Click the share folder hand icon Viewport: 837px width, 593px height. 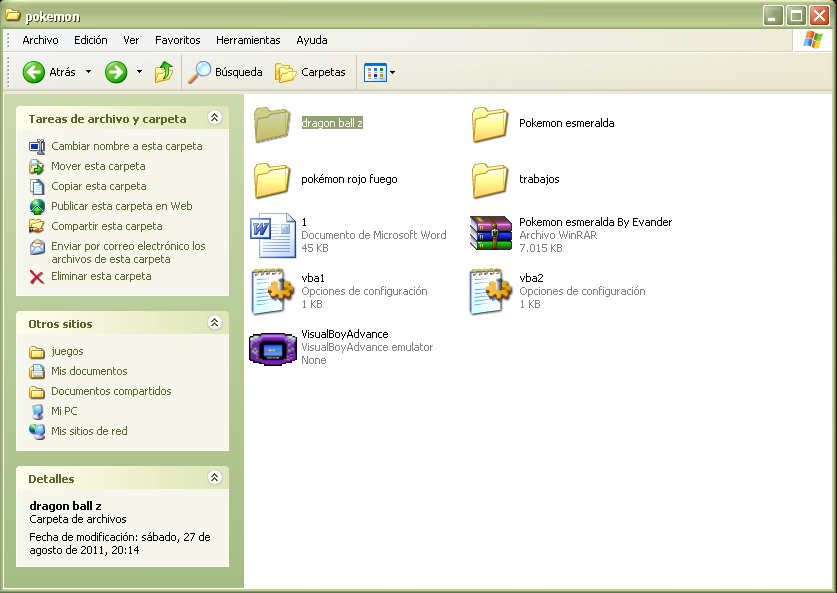(37, 226)
